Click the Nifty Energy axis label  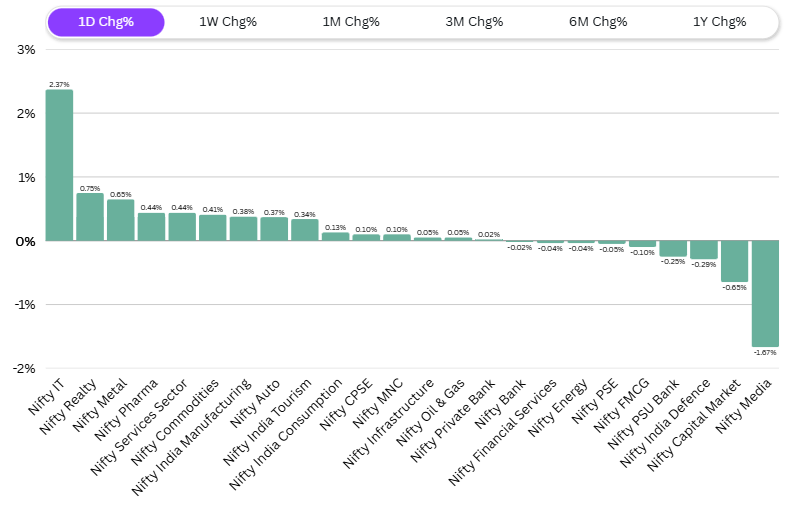[x=558, y=408]
